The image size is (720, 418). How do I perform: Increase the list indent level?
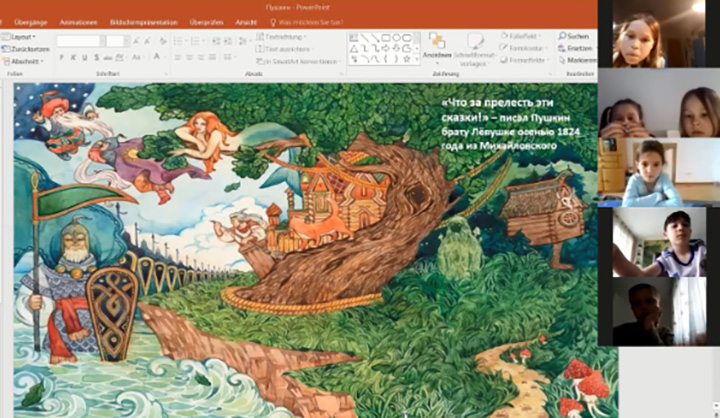pyautogui.click(x=228, y=41)
